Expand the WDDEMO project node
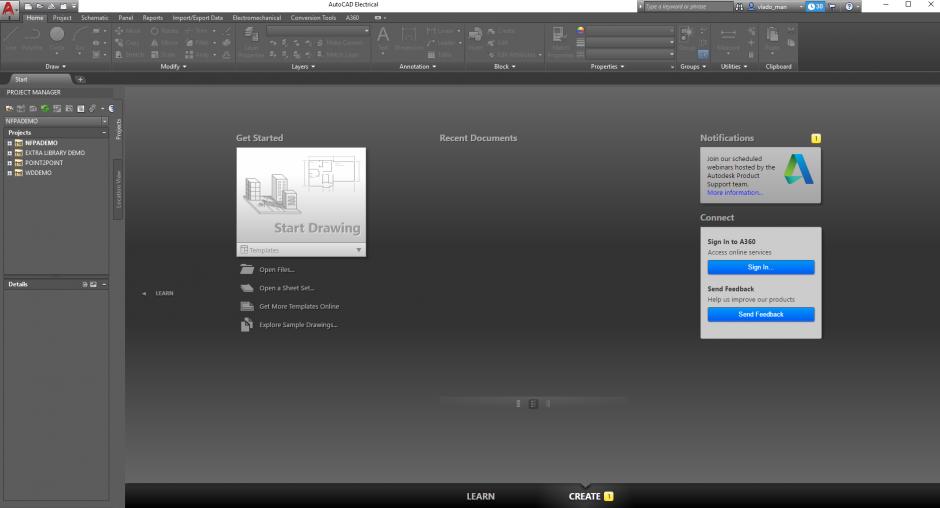Screen dimensions: 940x508 [10, 173]
